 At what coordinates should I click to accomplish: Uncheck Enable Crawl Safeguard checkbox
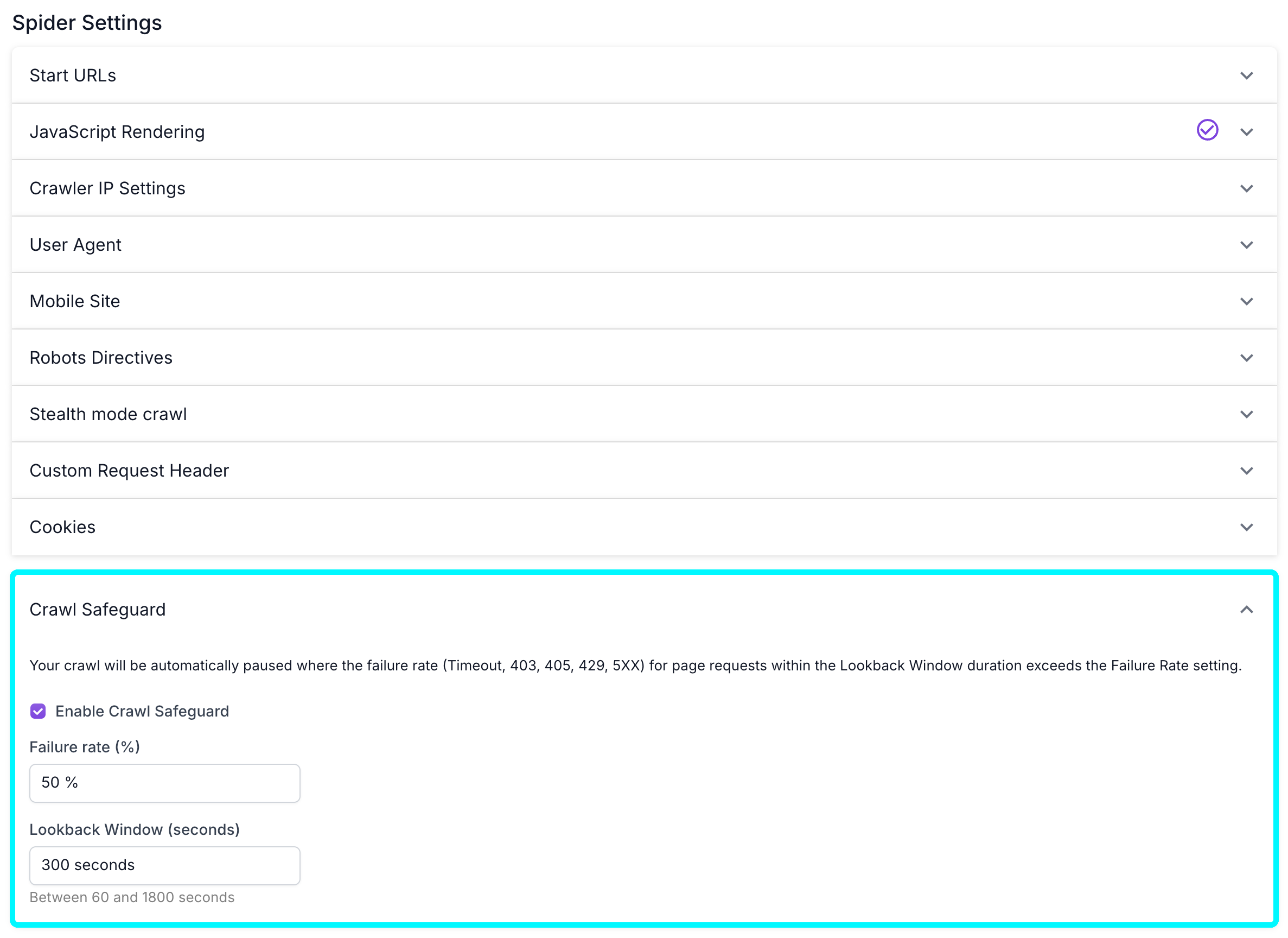point(38,711)
